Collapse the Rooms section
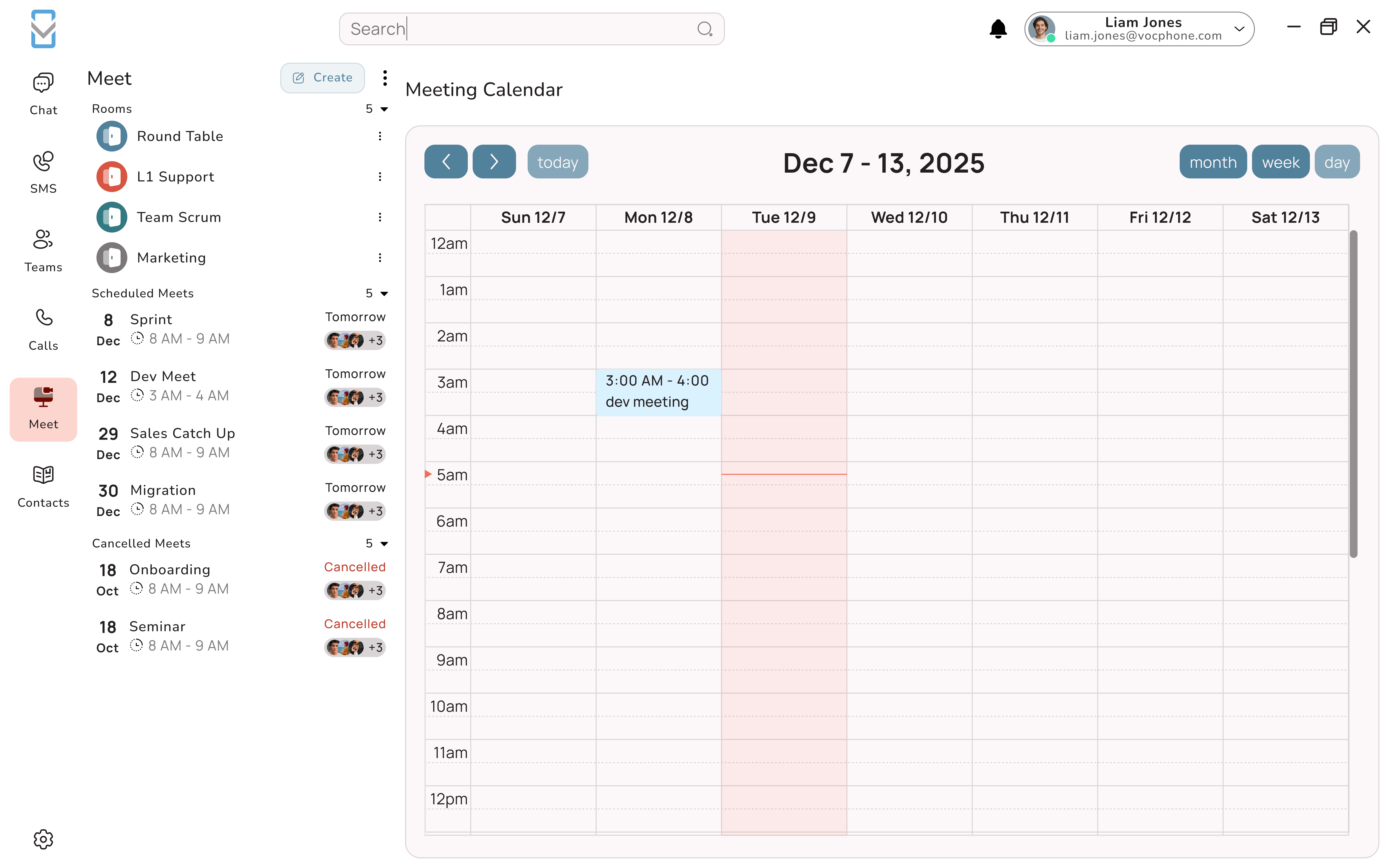This screenshot has height=868, width=1389. [x=384, y=109]
